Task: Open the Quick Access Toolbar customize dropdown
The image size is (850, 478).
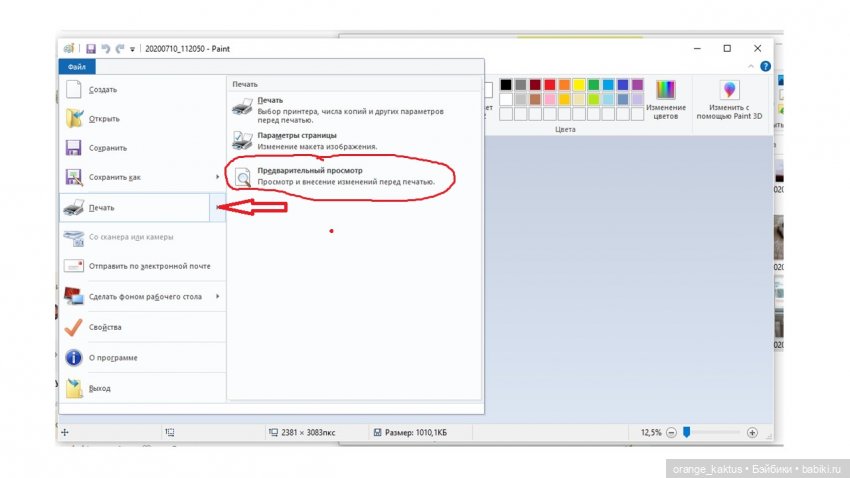Action: pos(133,48)
